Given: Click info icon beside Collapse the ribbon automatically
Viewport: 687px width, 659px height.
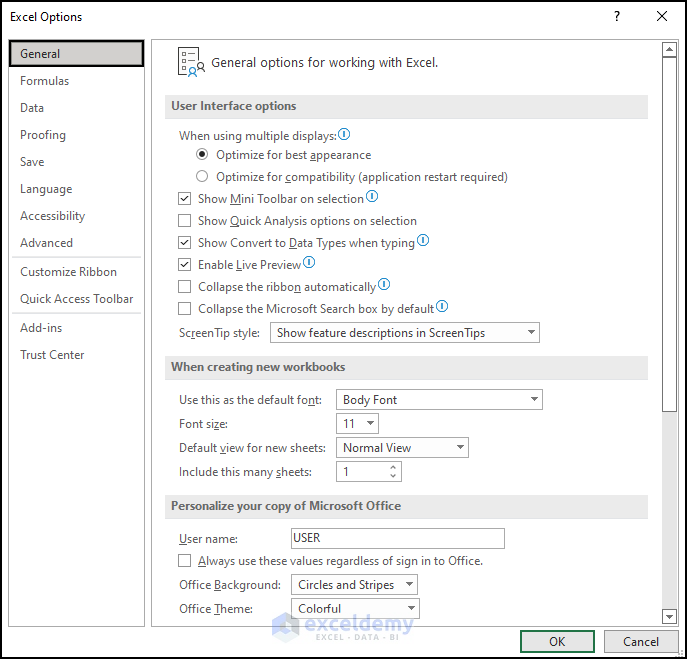Looking at the screenshot, I should tap(384, 285).
